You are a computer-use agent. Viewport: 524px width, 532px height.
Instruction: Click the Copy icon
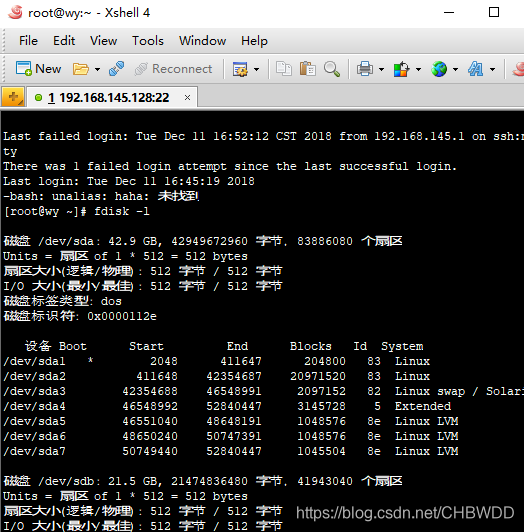tap(284, 69)
